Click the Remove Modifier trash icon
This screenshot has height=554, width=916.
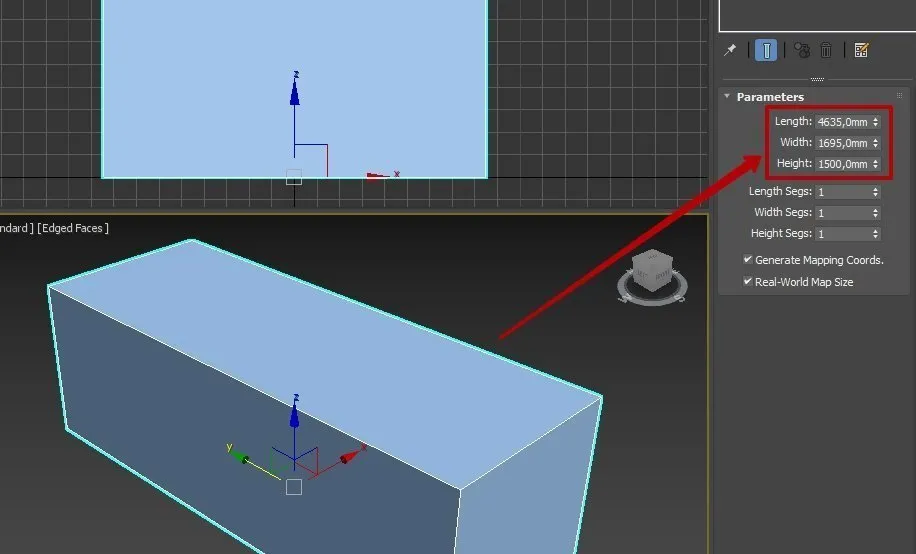(x=826, y=50)
